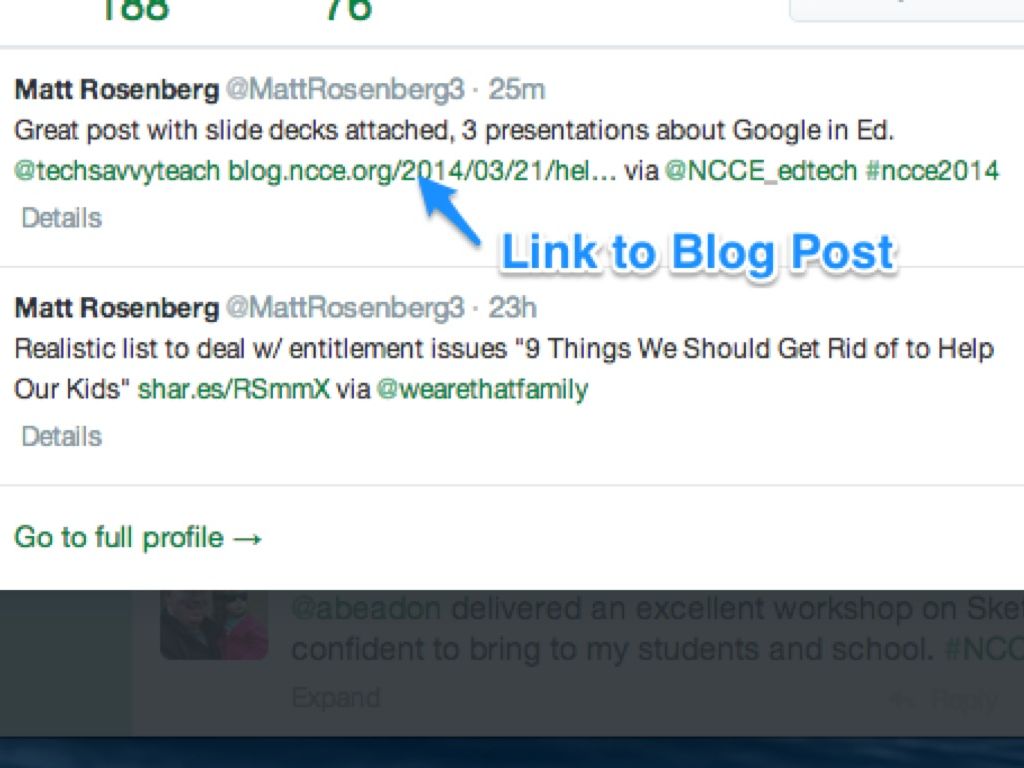Click the 76 count statistic

click(348, 10)
